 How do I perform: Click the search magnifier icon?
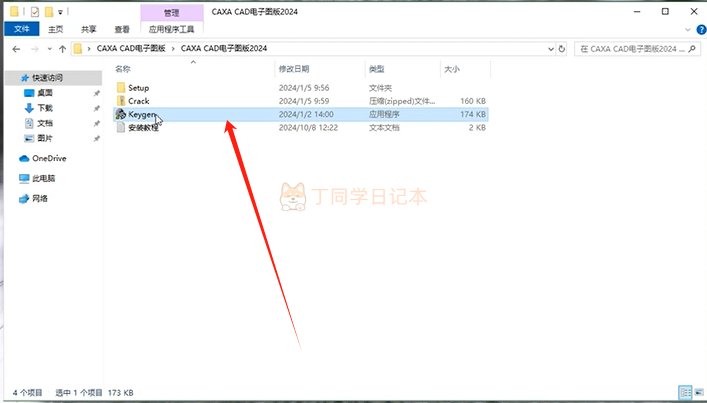pyautogui.click(x=692, y=49)
